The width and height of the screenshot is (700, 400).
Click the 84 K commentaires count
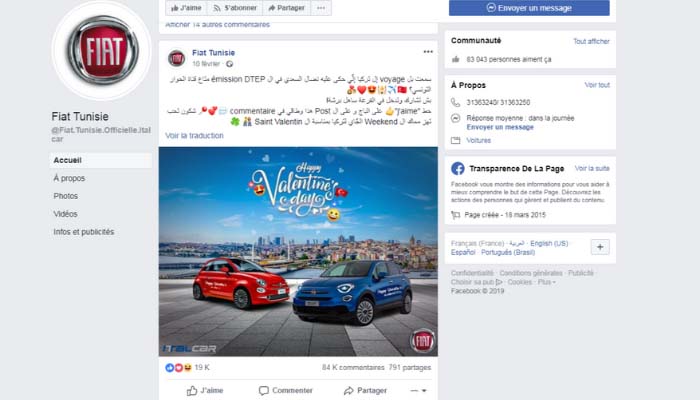click(x=353, y=367)
